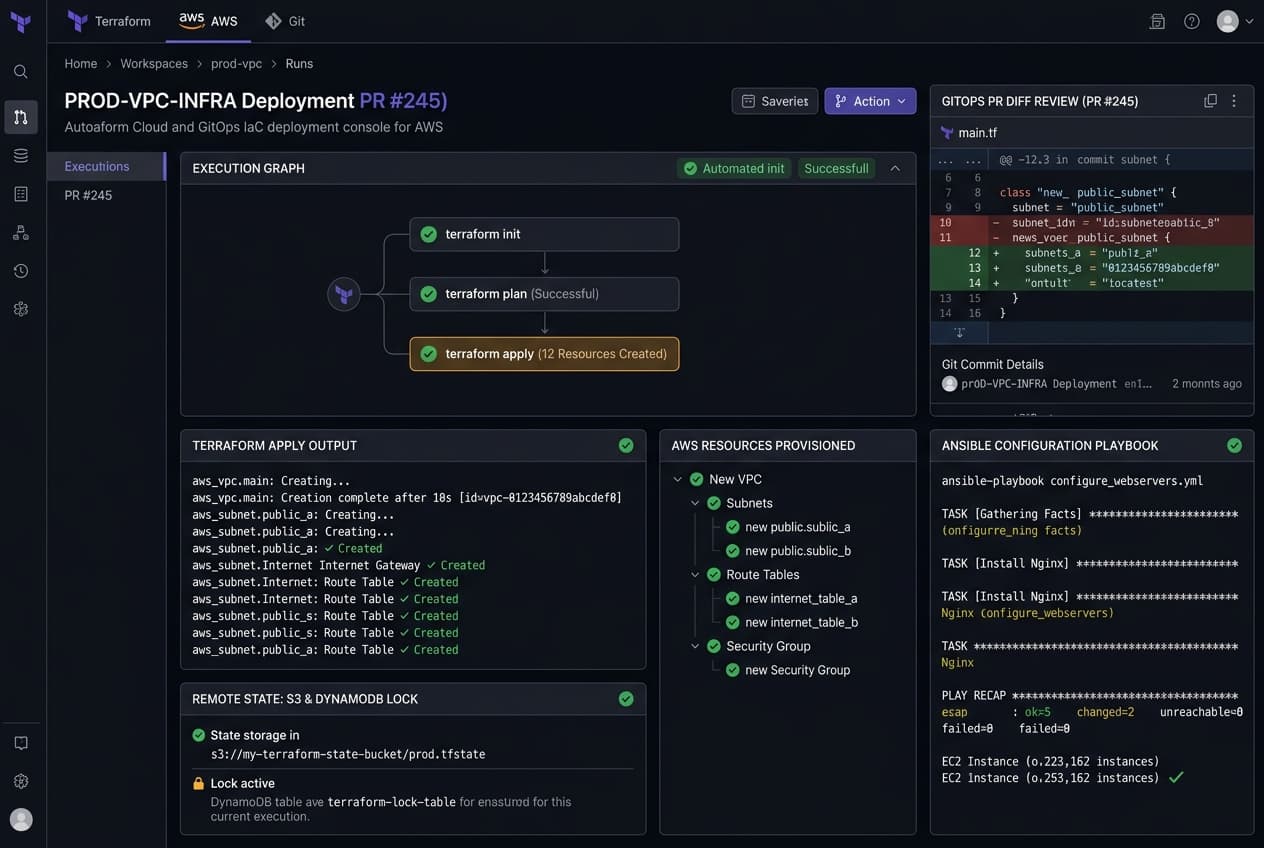This screenshot has width=1264, height=848.
Task: Click the Terraform root node in execution graph
Action: [344, 294]
